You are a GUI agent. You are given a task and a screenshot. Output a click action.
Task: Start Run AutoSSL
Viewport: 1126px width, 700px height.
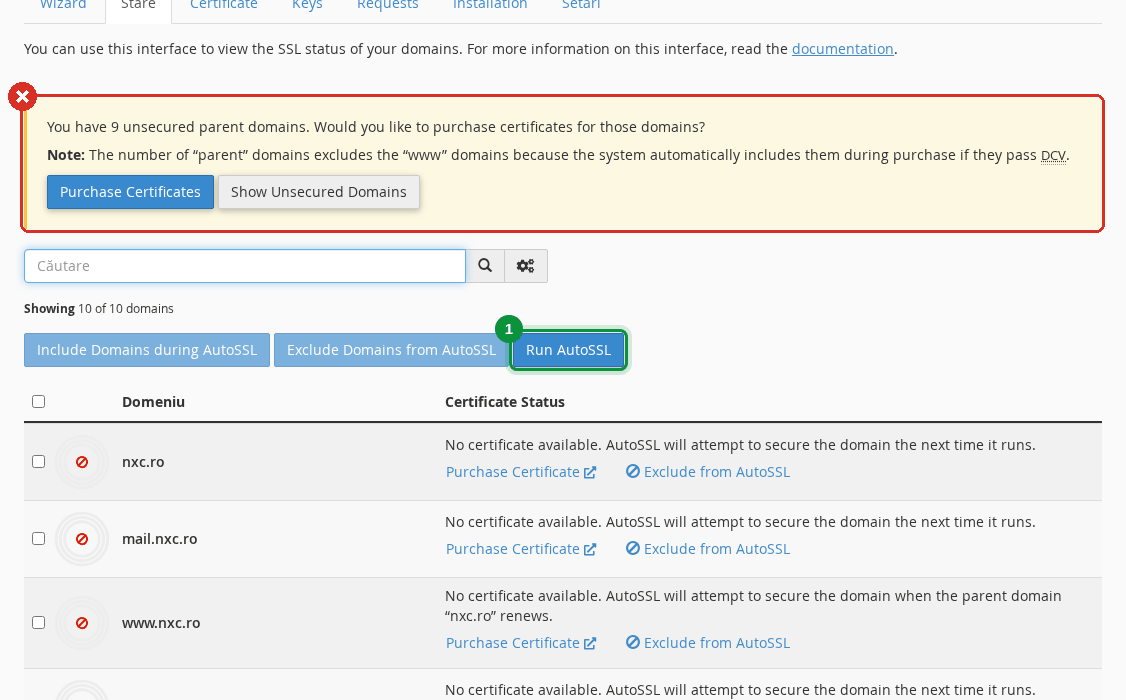pyautogui.click(x=568, y=350)
